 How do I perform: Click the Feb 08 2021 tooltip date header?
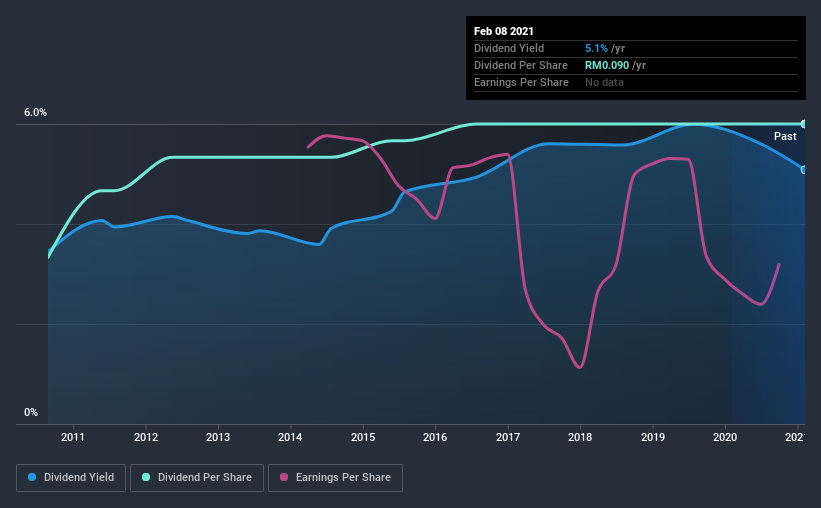click(504, 31)
